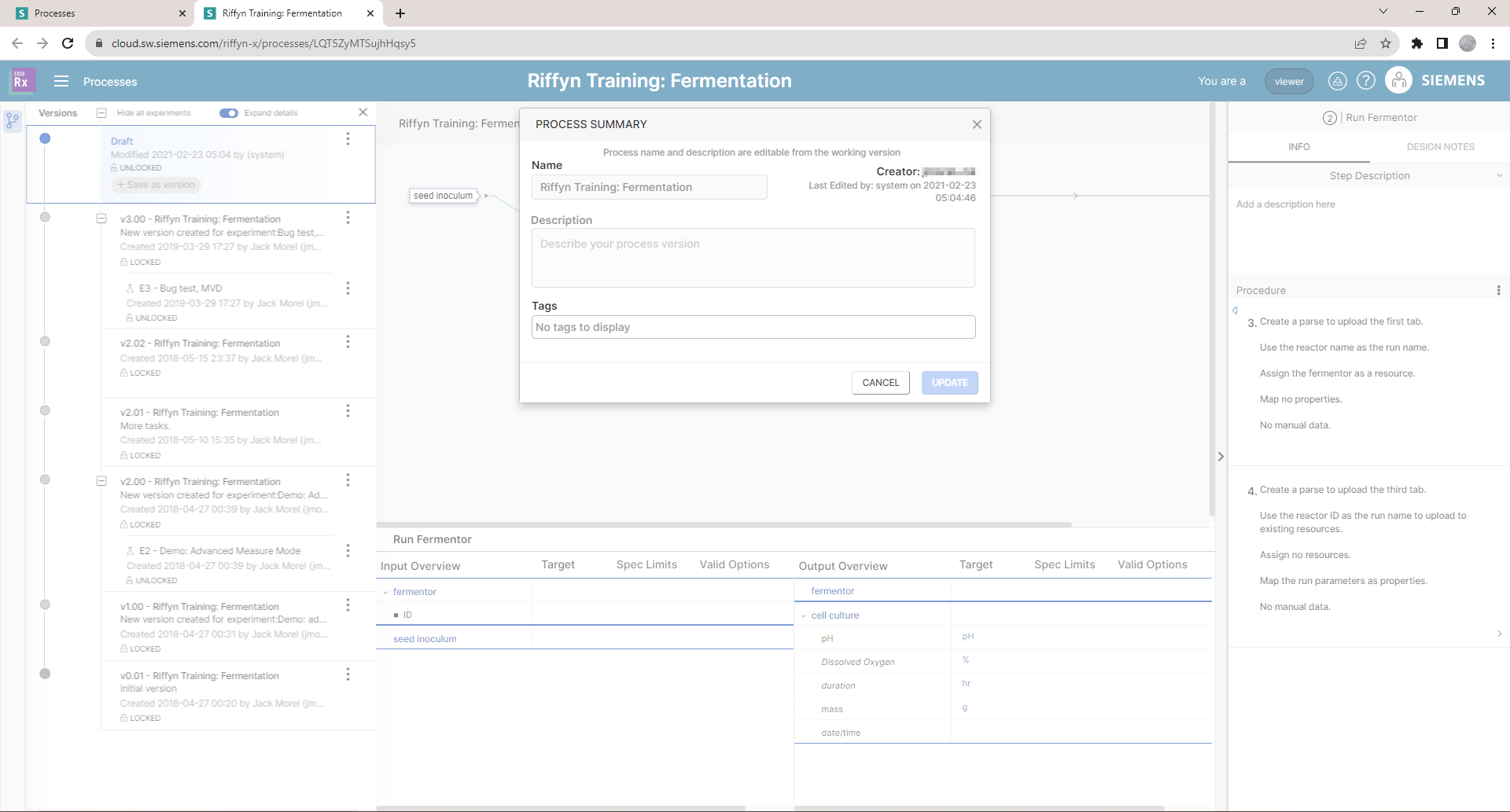1510x812 pixels.
Task: Open the version tree icon in left sidebar
Action: 12,119
